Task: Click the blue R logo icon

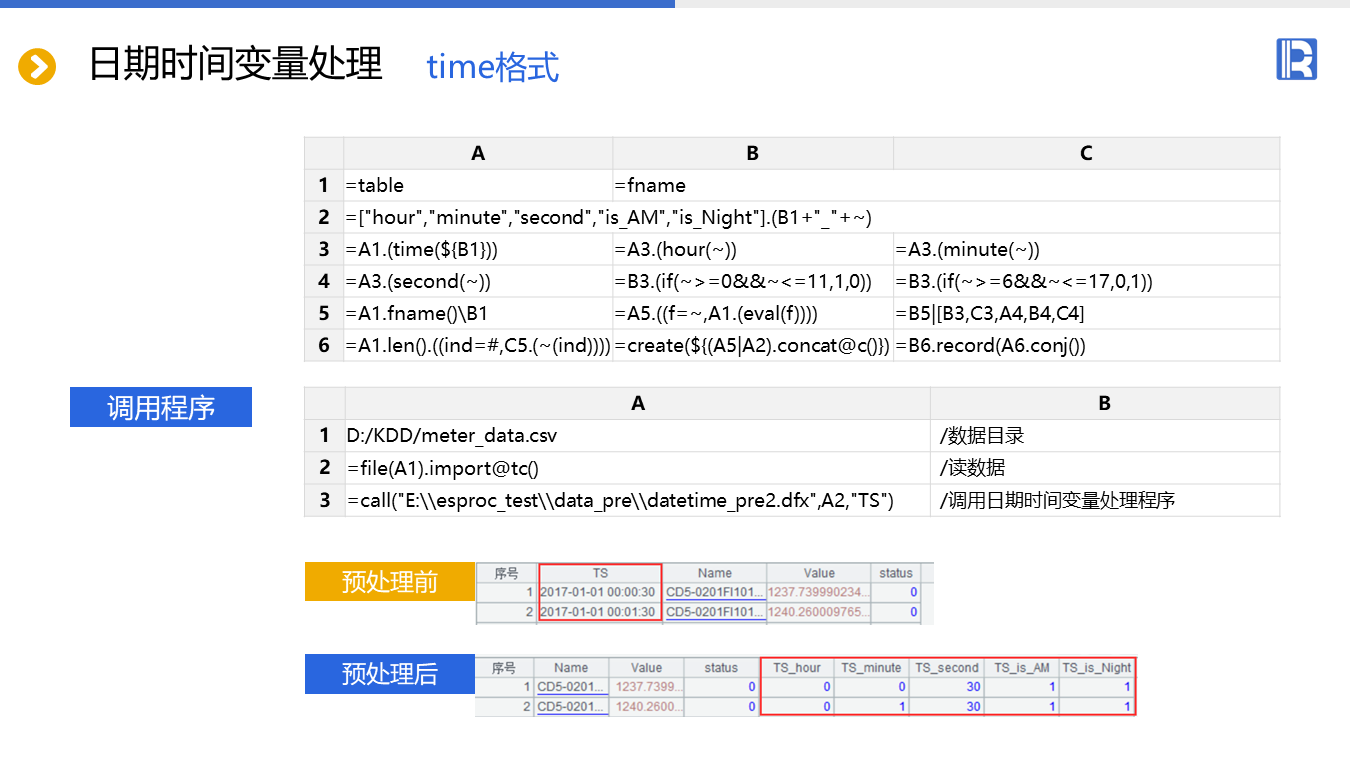Action: click(x=1296, y=59)
